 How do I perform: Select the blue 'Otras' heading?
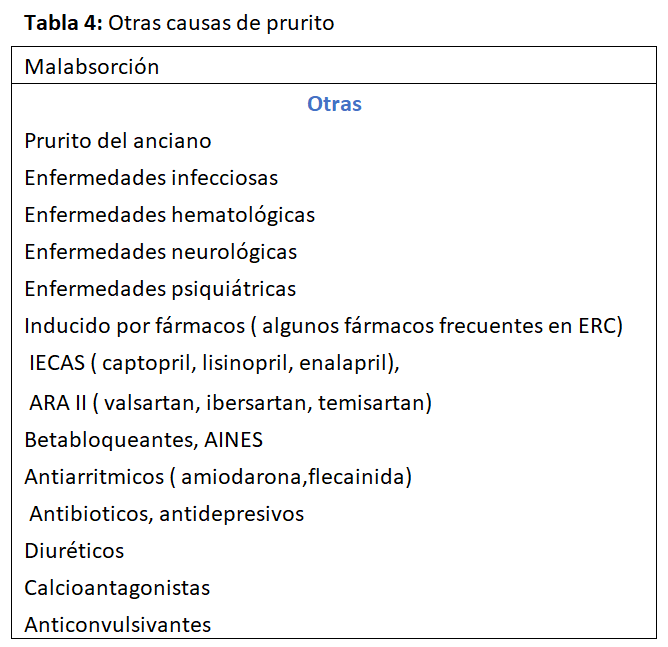[334, 104]
